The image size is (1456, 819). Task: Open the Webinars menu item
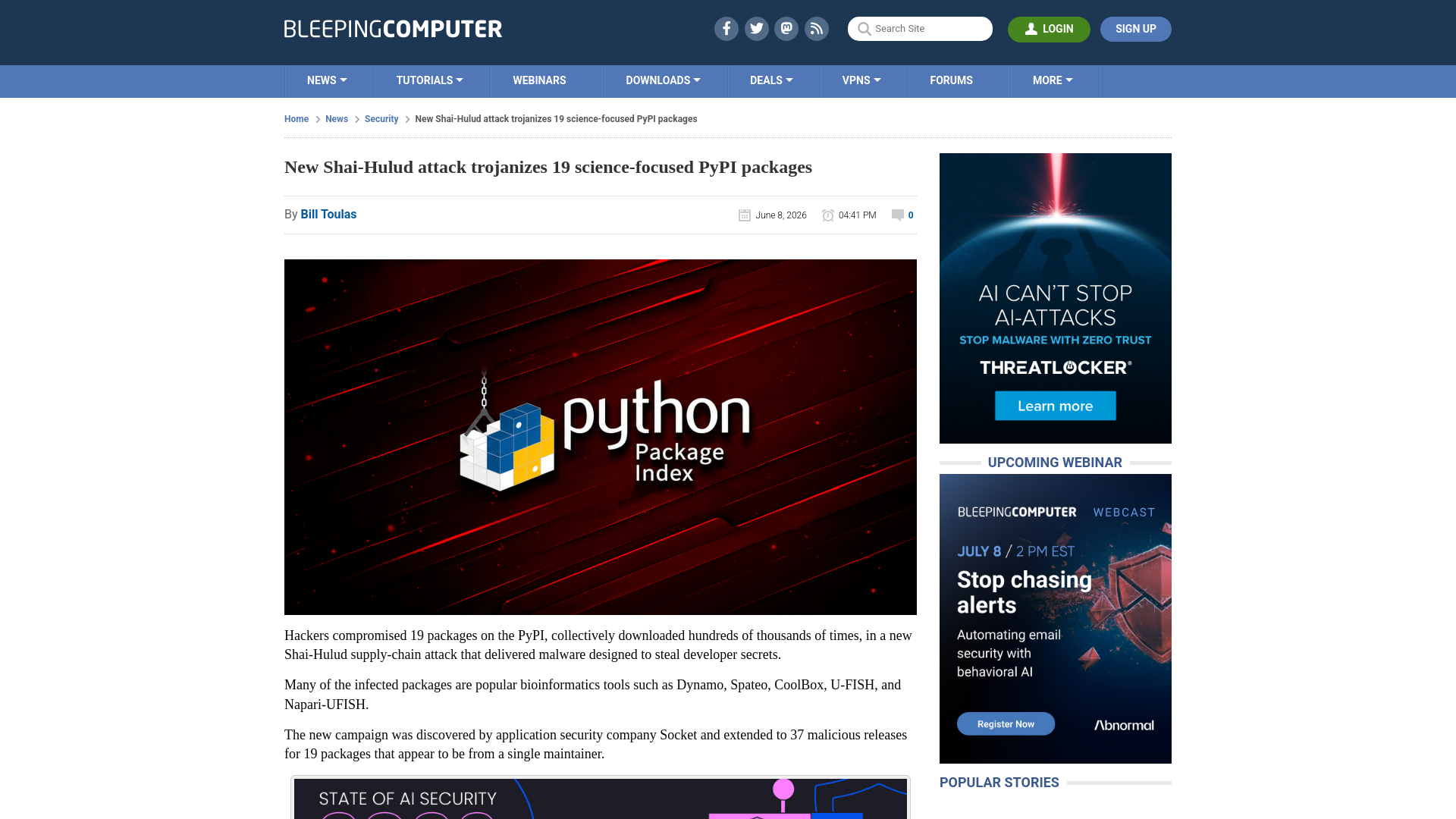(539, 80)
